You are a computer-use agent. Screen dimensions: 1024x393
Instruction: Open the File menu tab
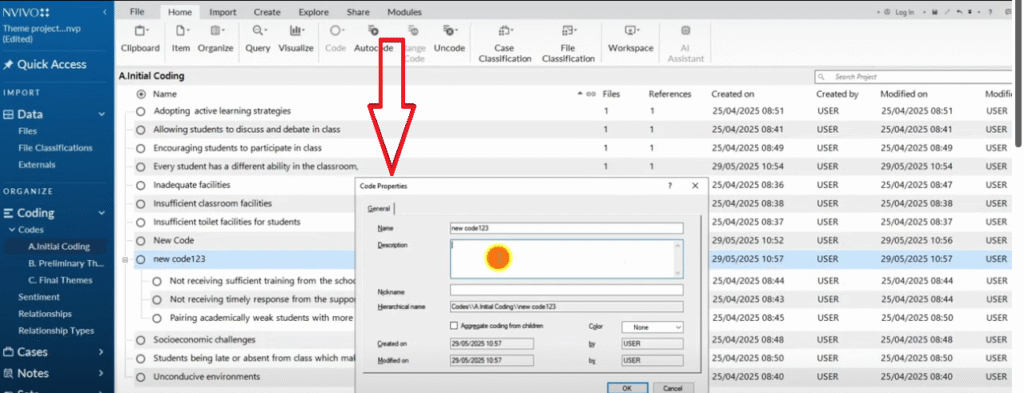tap(136, 12)
